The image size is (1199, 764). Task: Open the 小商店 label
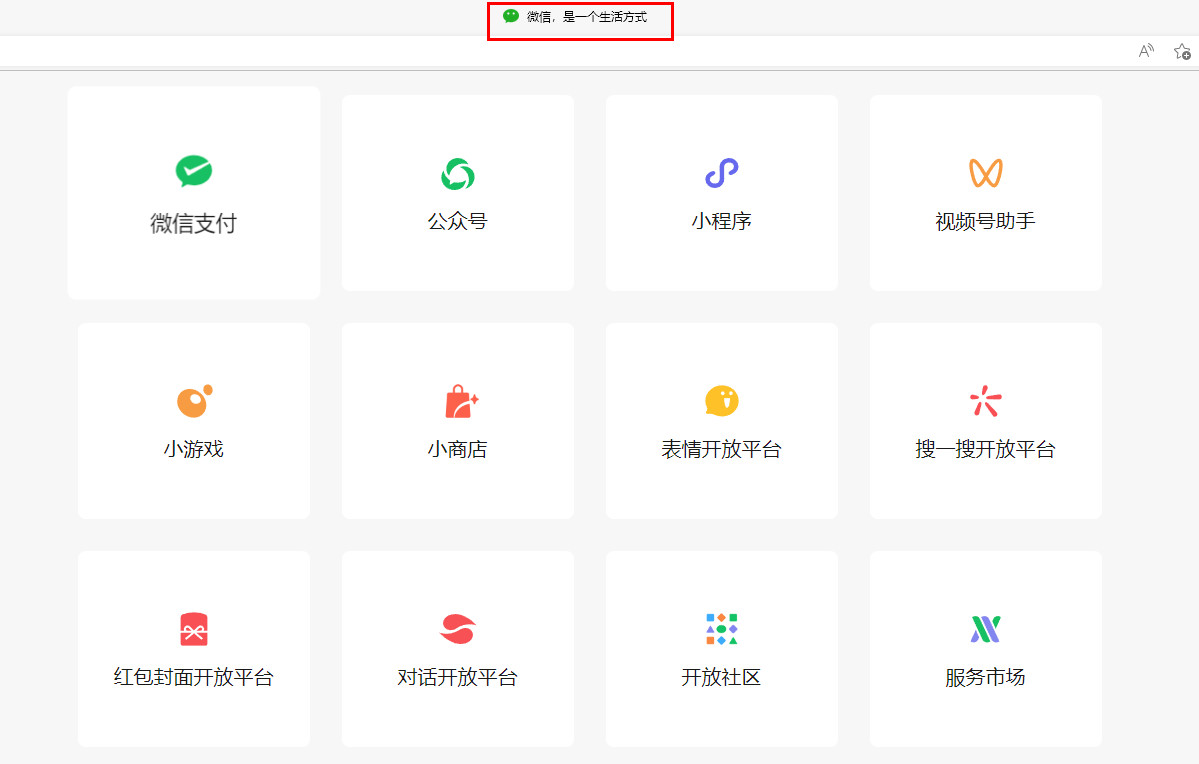pos(457,449)
